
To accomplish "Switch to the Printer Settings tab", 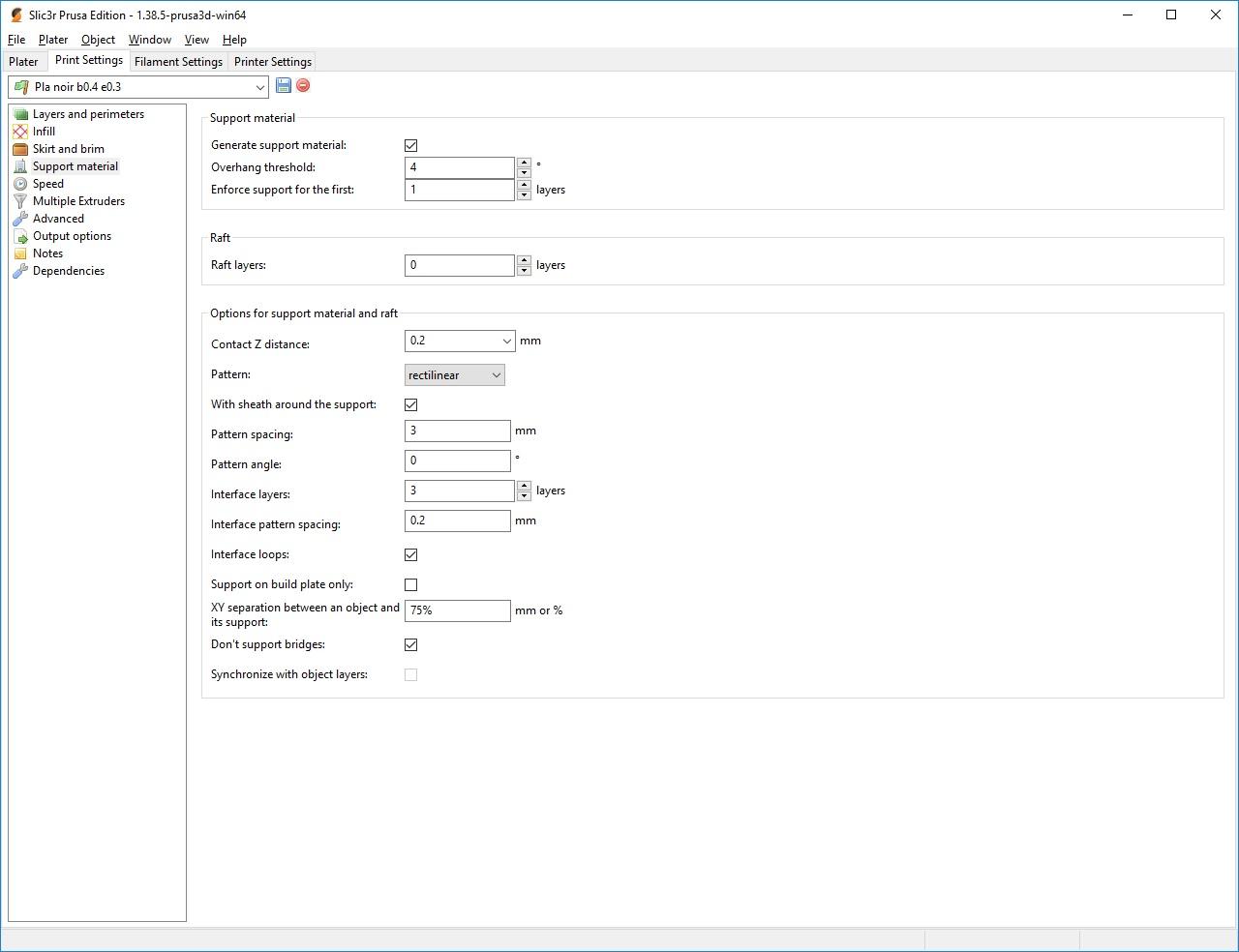I will tap(273, 62).
